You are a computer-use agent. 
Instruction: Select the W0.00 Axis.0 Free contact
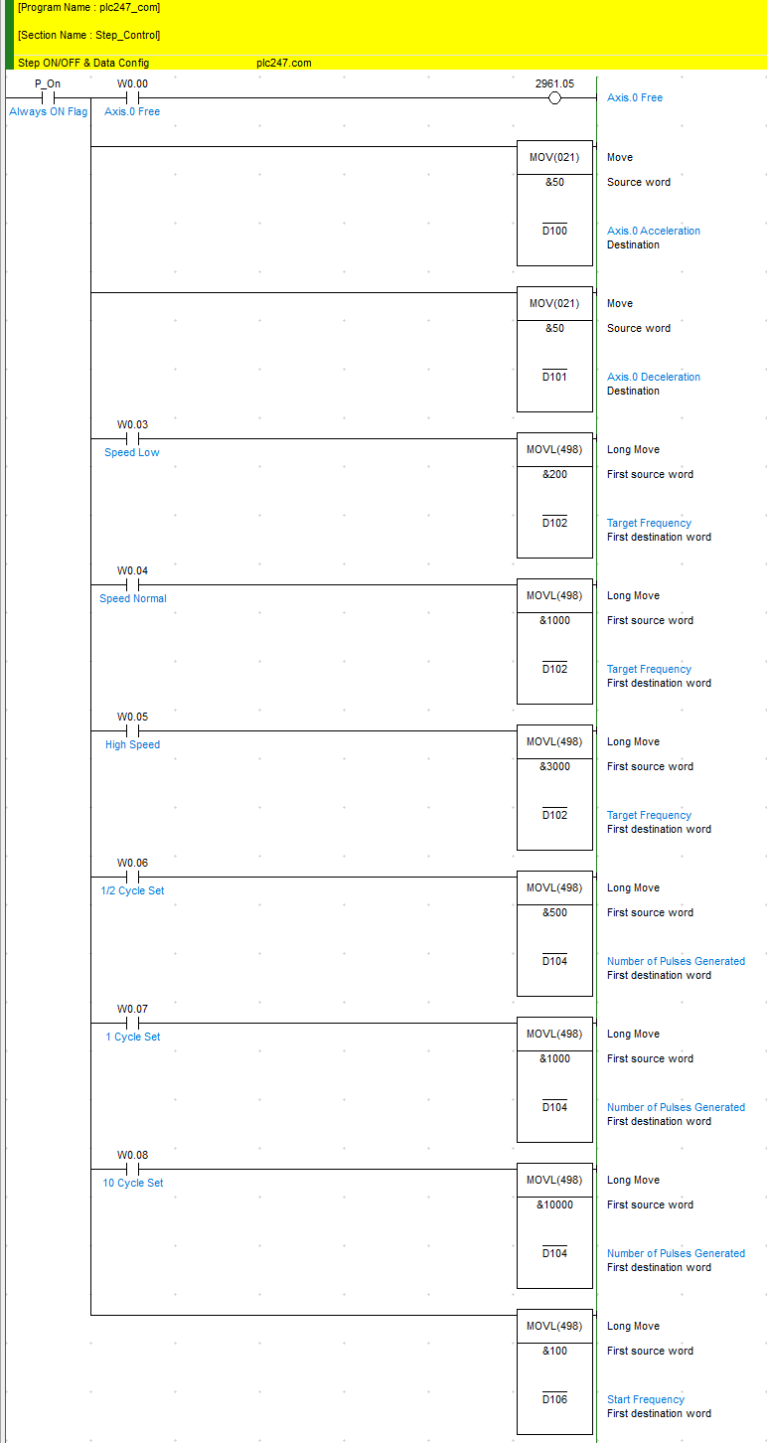132,98
